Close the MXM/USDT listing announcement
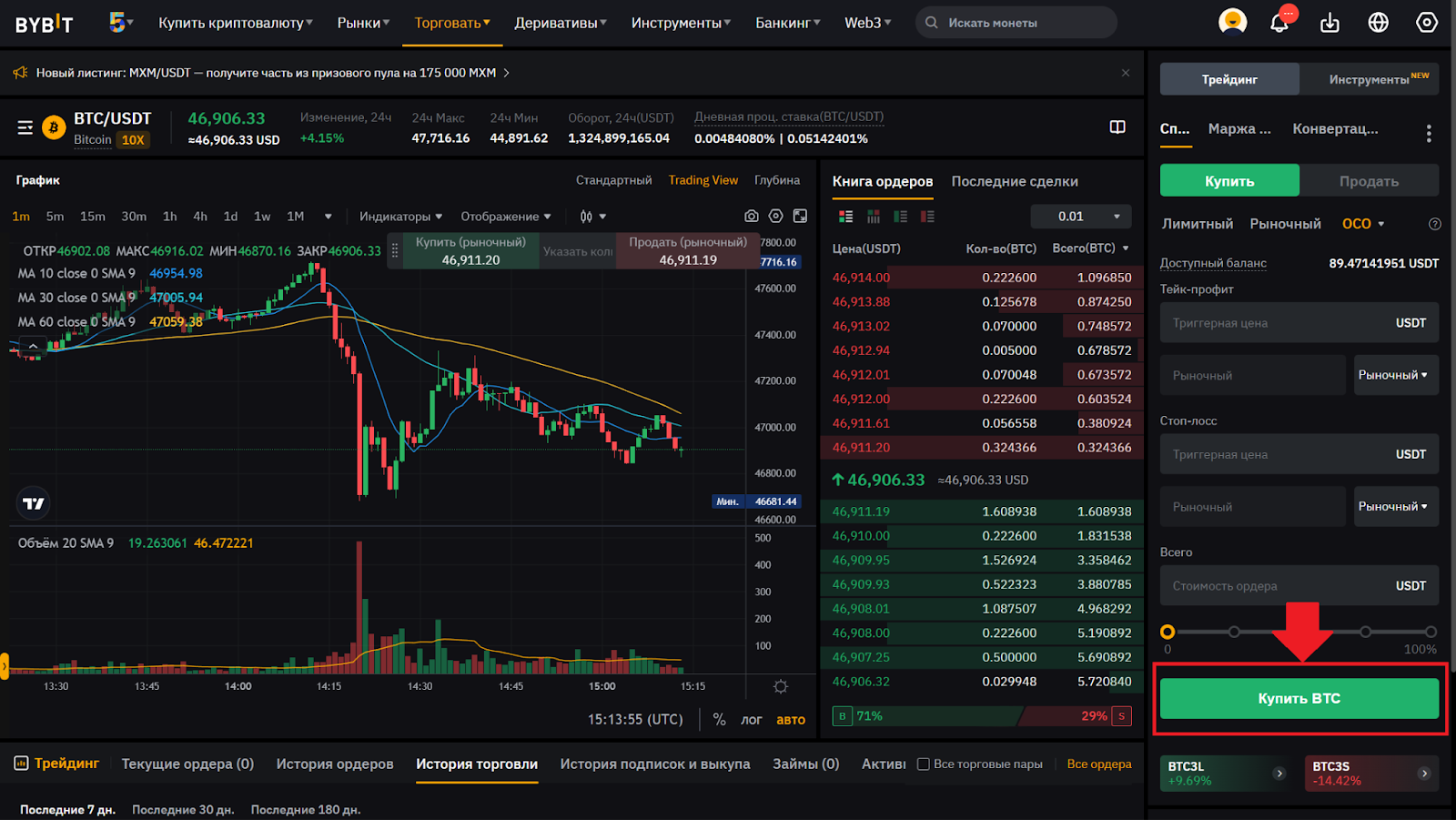1456x820 pixels. (x=1126, y=73)
